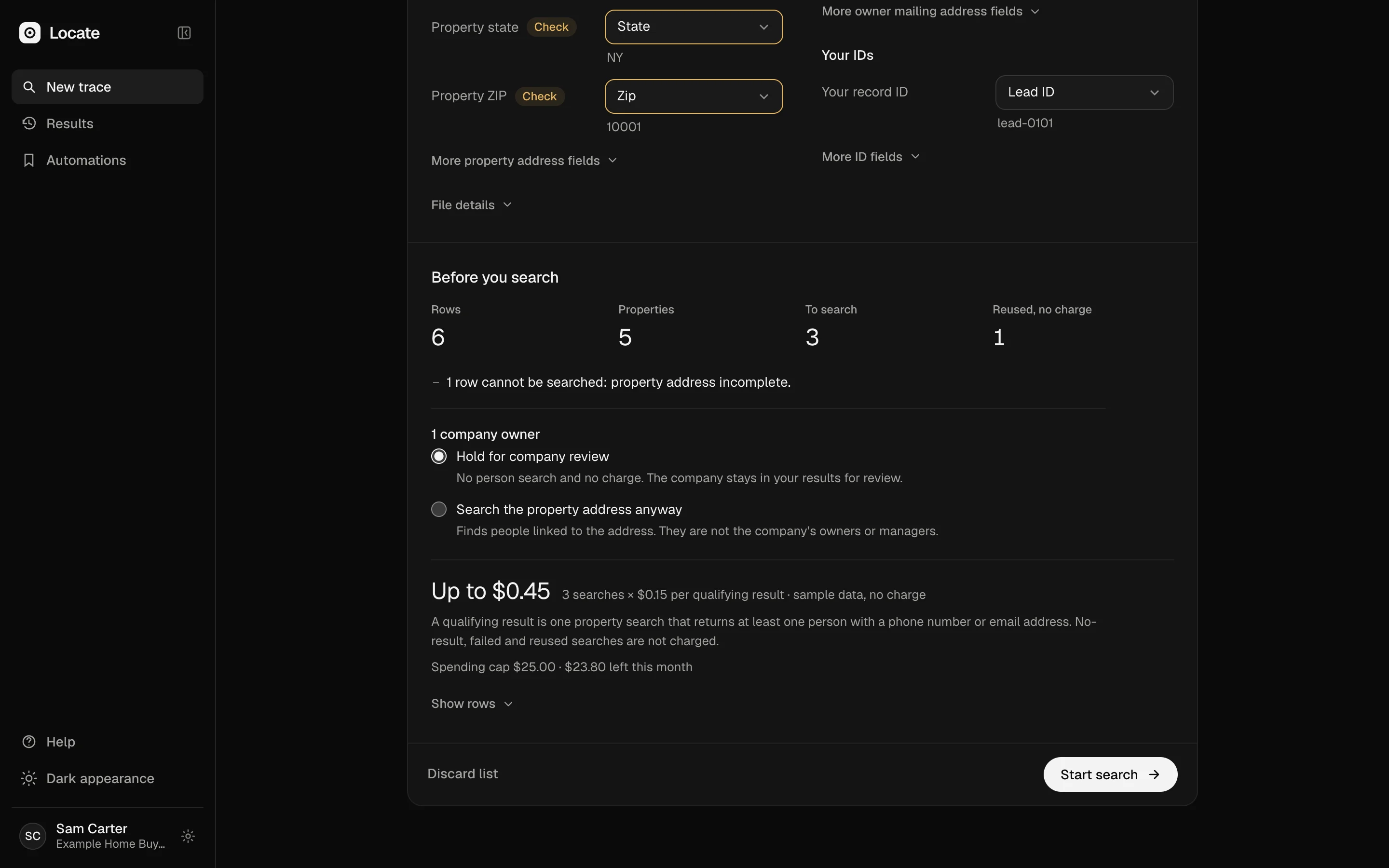Click the sample value 'lead-0101'
Screen dimensions: 1389x868
tap(1024, 123)
